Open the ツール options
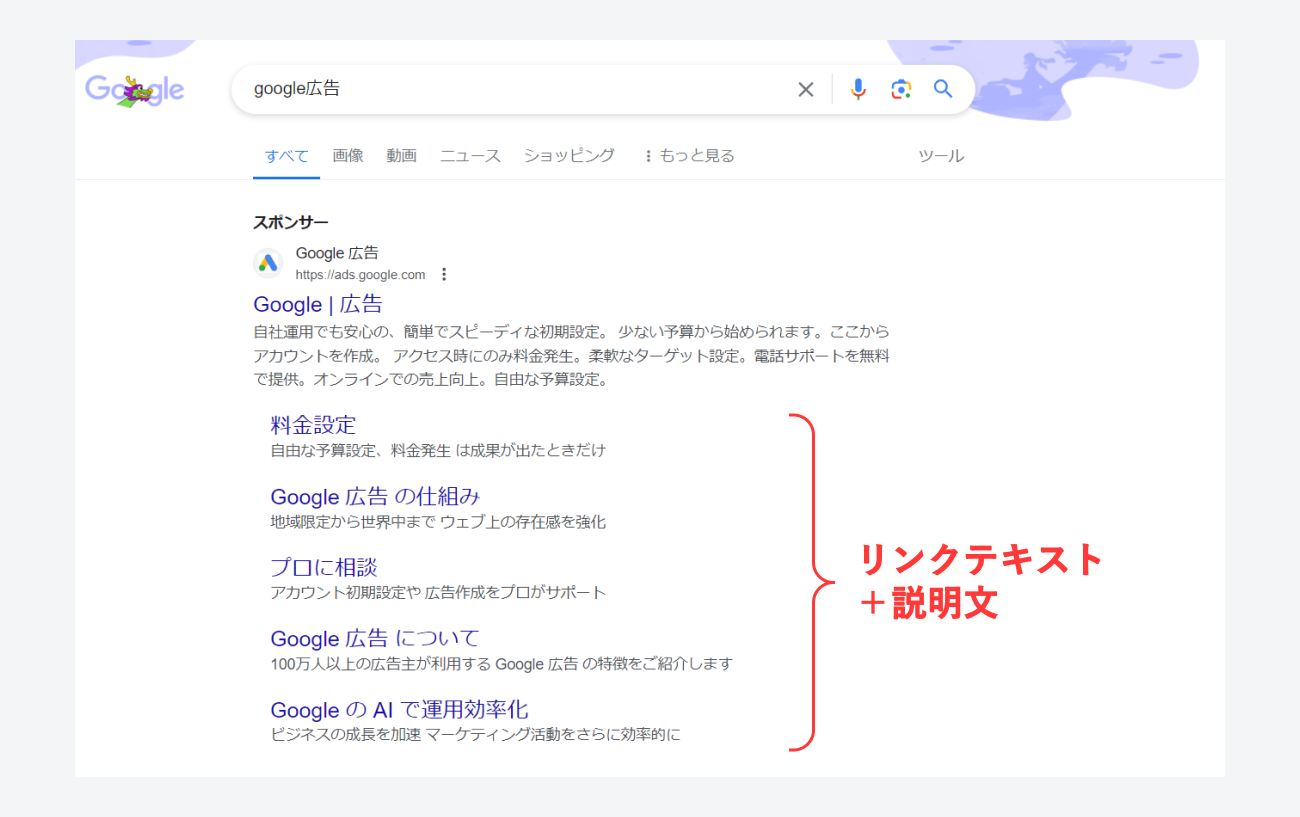1300x817 pixels. click(941, 156)
